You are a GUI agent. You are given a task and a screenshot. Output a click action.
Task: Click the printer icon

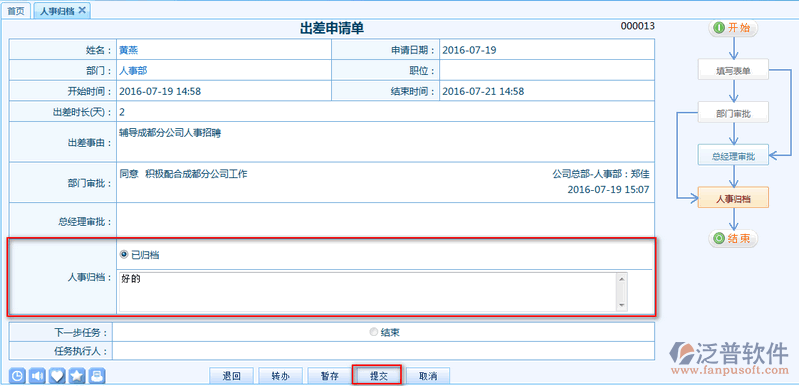(97, 376)
